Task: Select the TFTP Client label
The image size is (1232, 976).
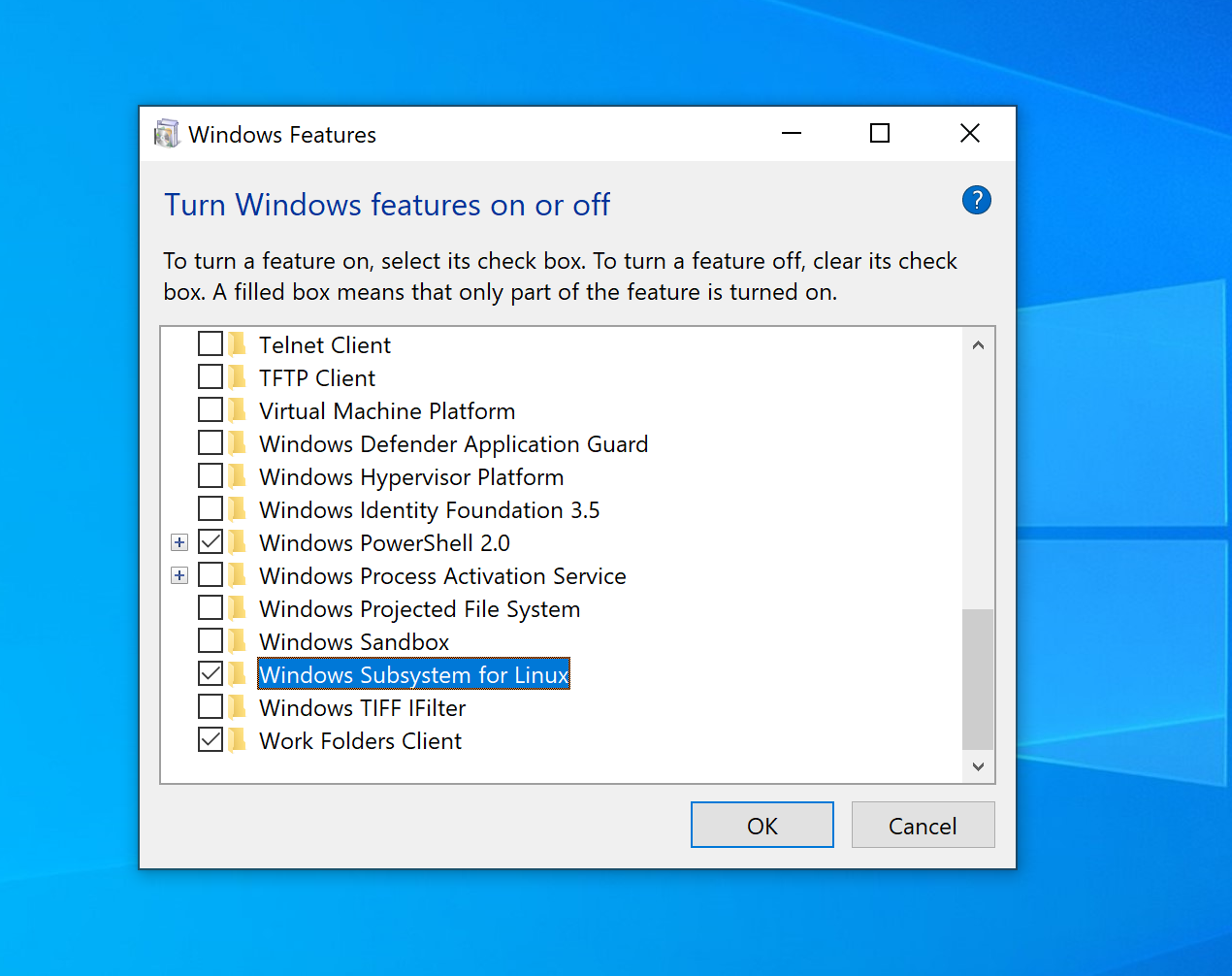Action: tap(317, 378)
